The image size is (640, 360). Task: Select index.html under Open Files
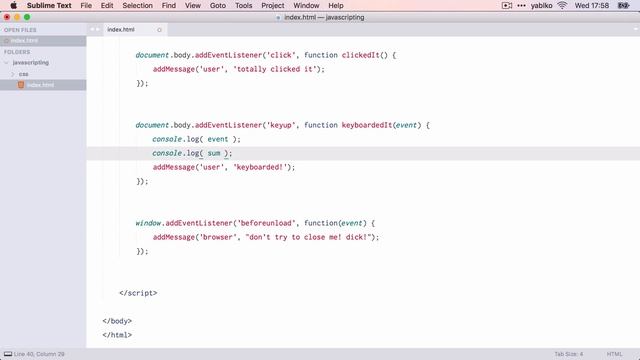point(43,40)
